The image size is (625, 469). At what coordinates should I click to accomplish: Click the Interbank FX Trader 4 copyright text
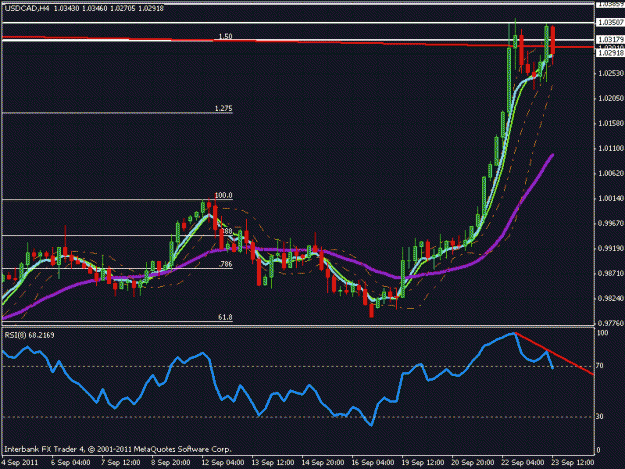click(x=118, y=449)
